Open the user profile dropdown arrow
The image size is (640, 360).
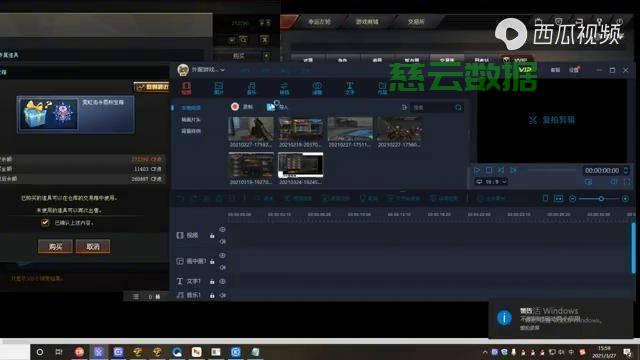[x=222, y=70]
